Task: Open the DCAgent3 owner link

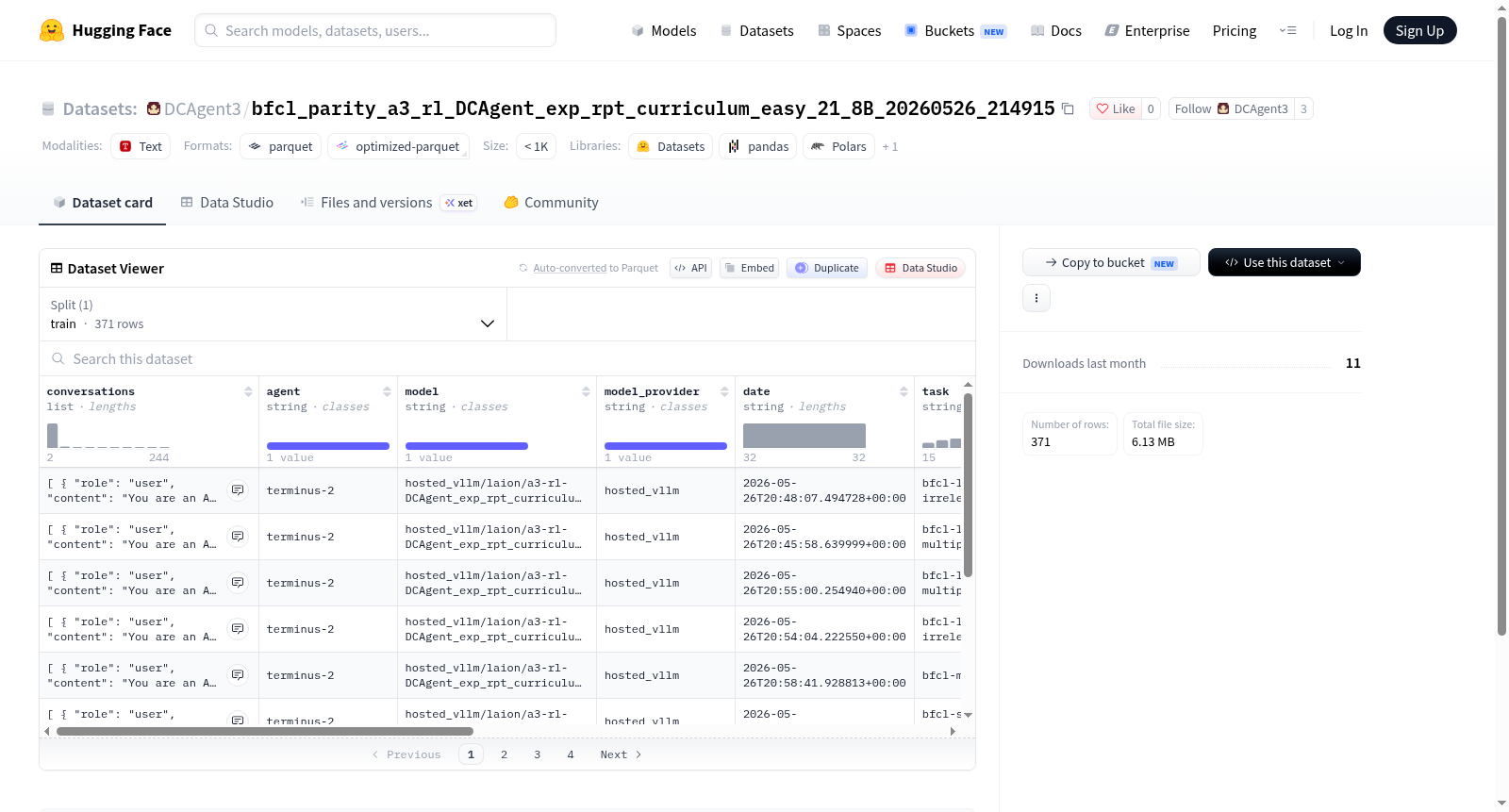Action: 202,108
